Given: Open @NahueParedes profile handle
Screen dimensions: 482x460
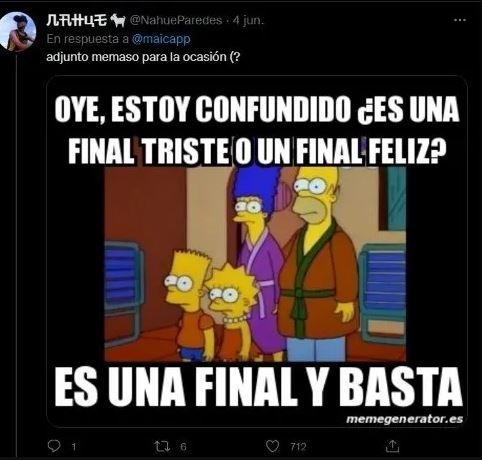Looking at the screenshot, I should pos(176,20).
